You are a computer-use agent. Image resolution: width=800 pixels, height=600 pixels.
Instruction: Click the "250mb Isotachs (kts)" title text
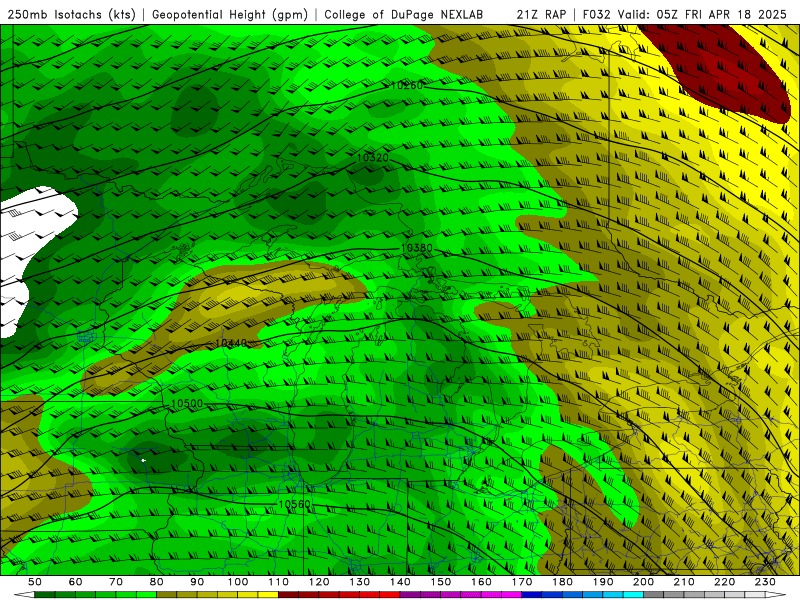(72, 15)
